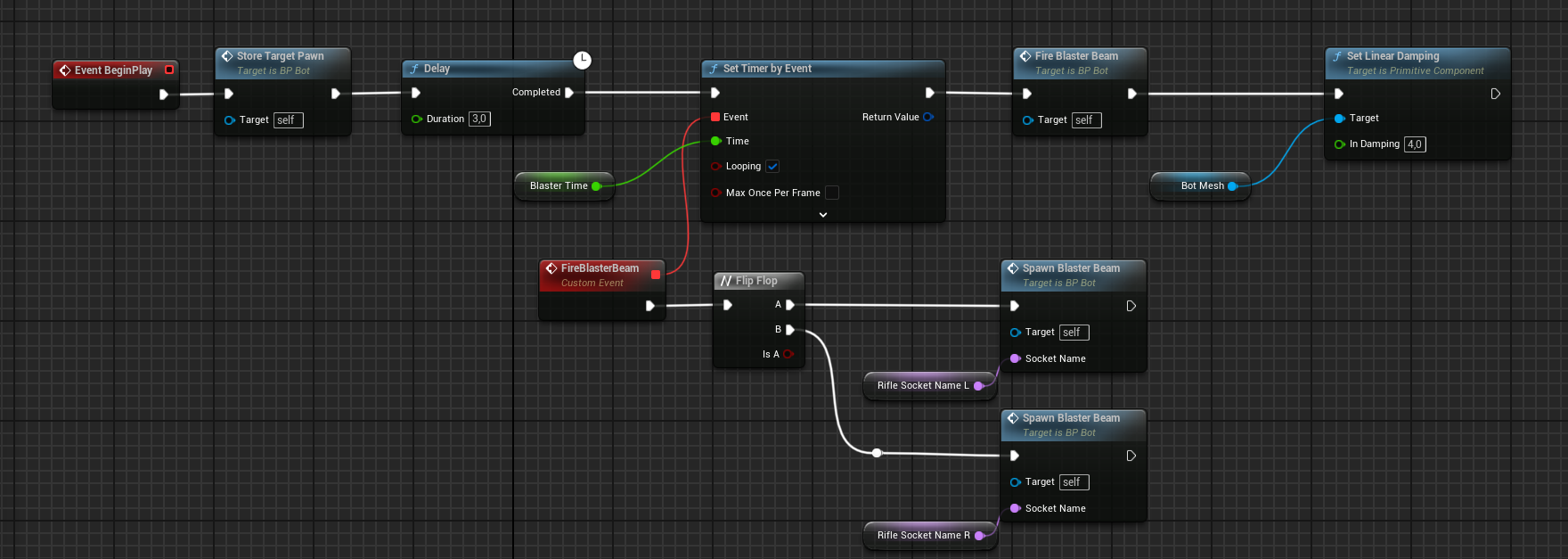The image size is (1568, 559).
Task: Click the Flip Flop A execution pin
Action: coord(789,305)
